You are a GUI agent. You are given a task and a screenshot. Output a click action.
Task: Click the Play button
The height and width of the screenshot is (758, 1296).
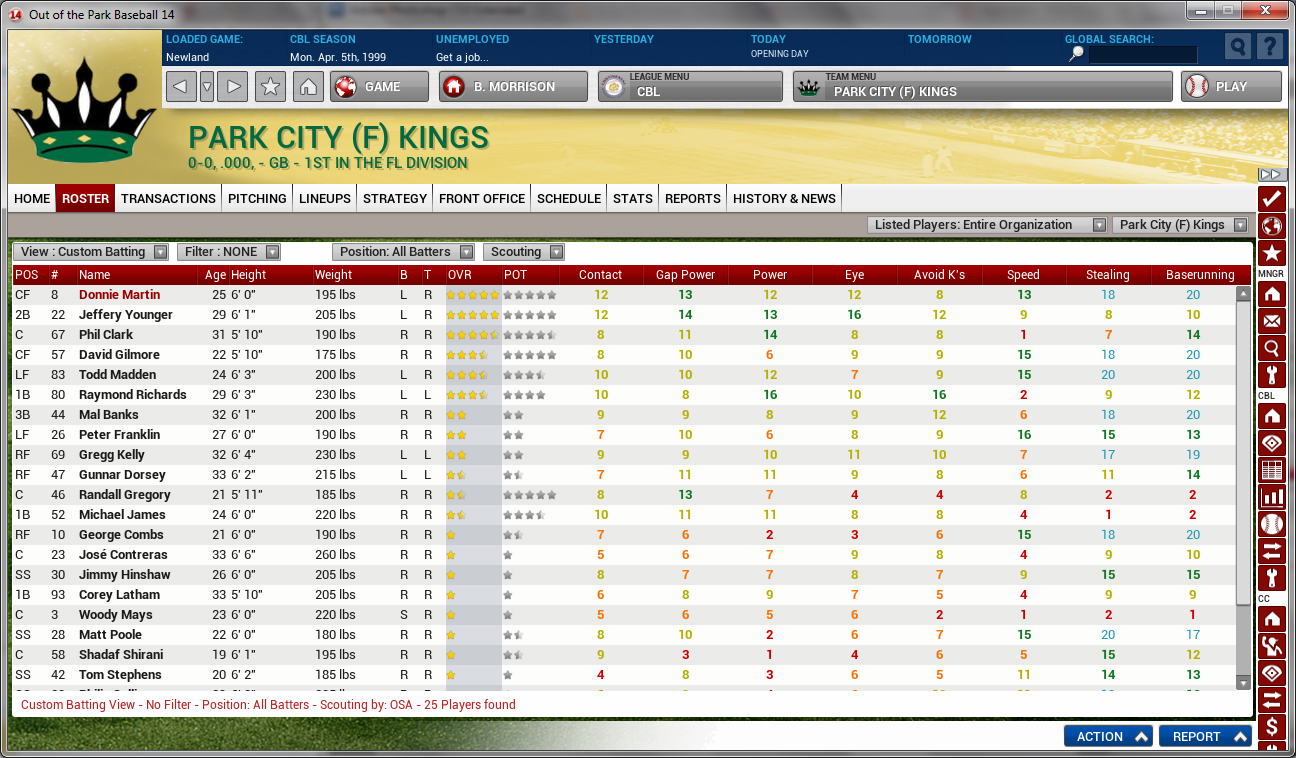pos(1230,87)
